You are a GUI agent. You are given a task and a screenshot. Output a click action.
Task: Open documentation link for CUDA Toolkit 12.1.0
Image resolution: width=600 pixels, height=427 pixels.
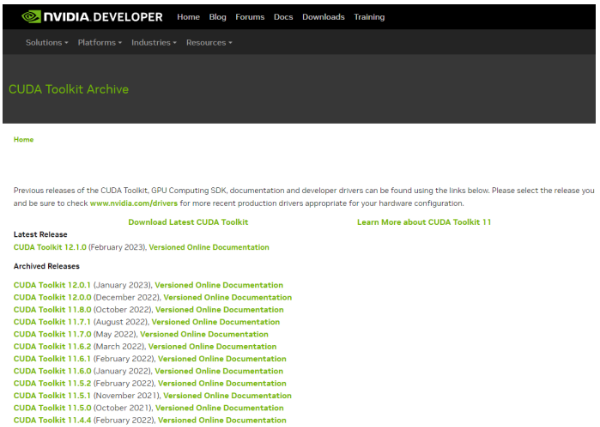click(209, 248)
